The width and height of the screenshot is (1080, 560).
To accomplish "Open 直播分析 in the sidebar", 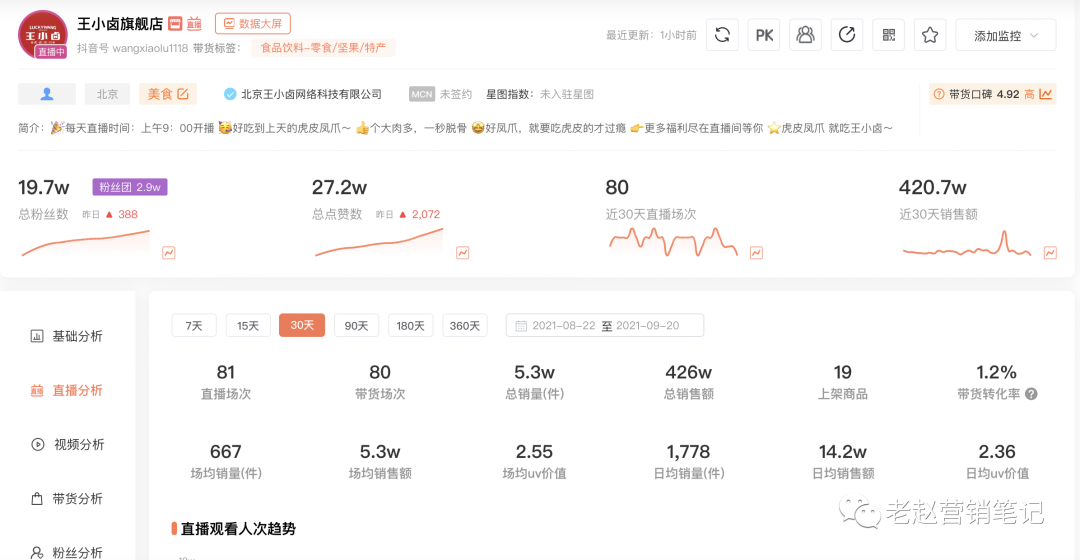I will point(68,391).
